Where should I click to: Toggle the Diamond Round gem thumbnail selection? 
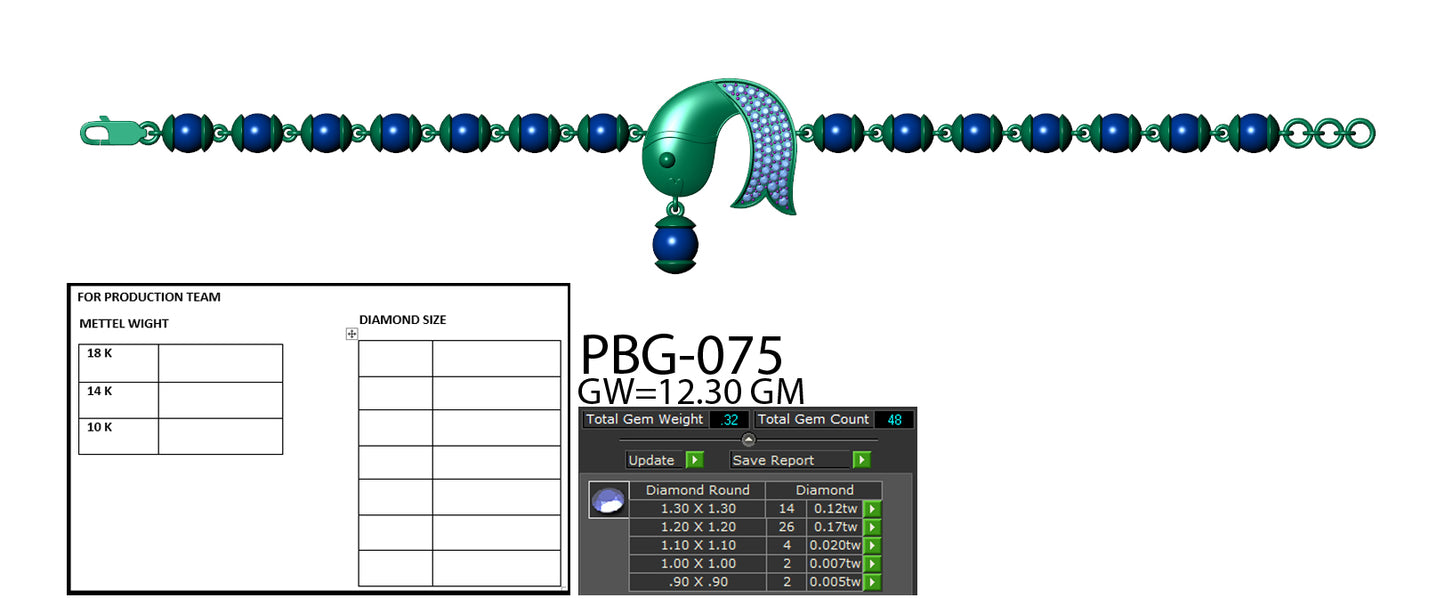[606, 499]
